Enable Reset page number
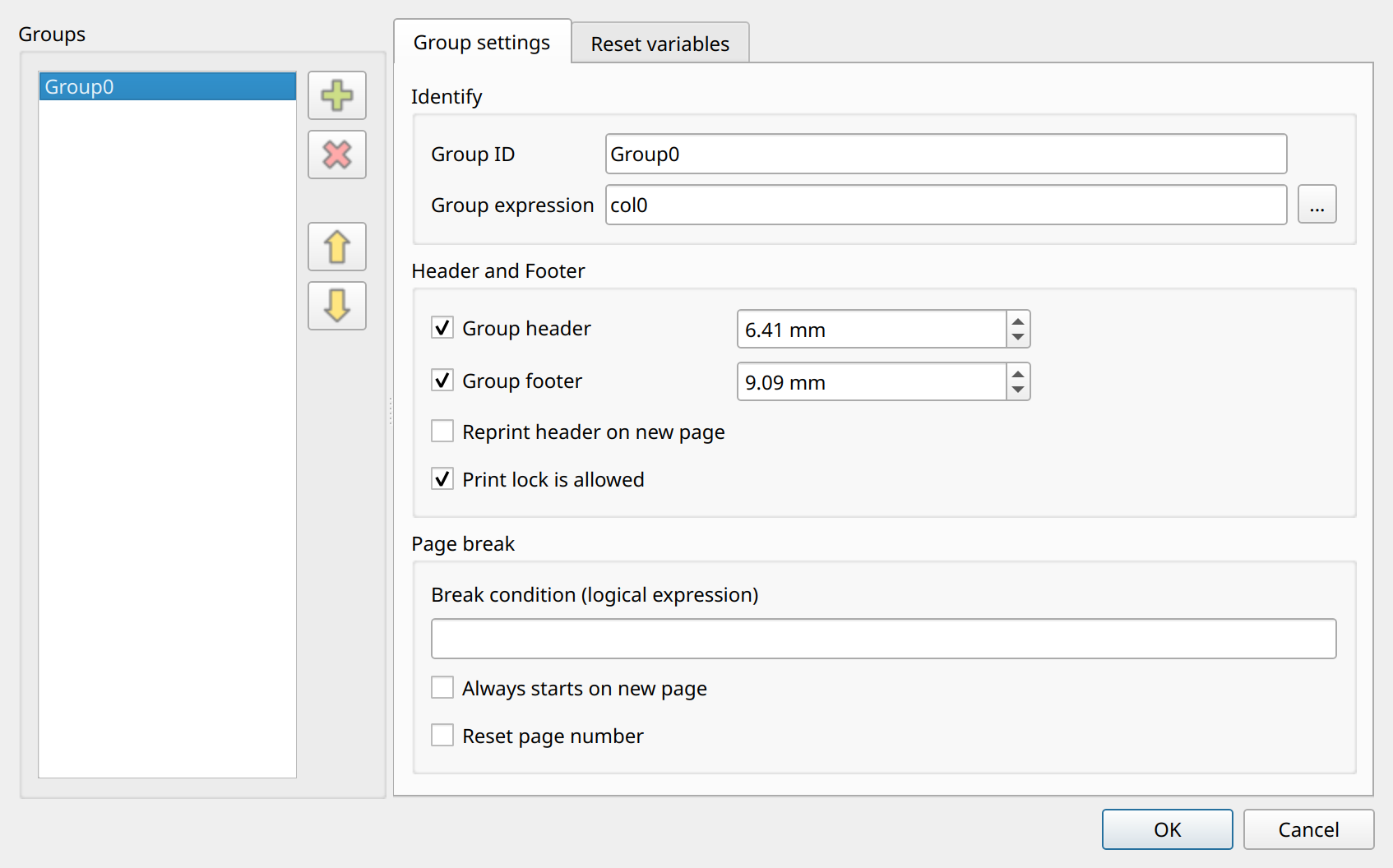Image resolution: width=1393 pixels, height=868 pixels. (442, 735)
